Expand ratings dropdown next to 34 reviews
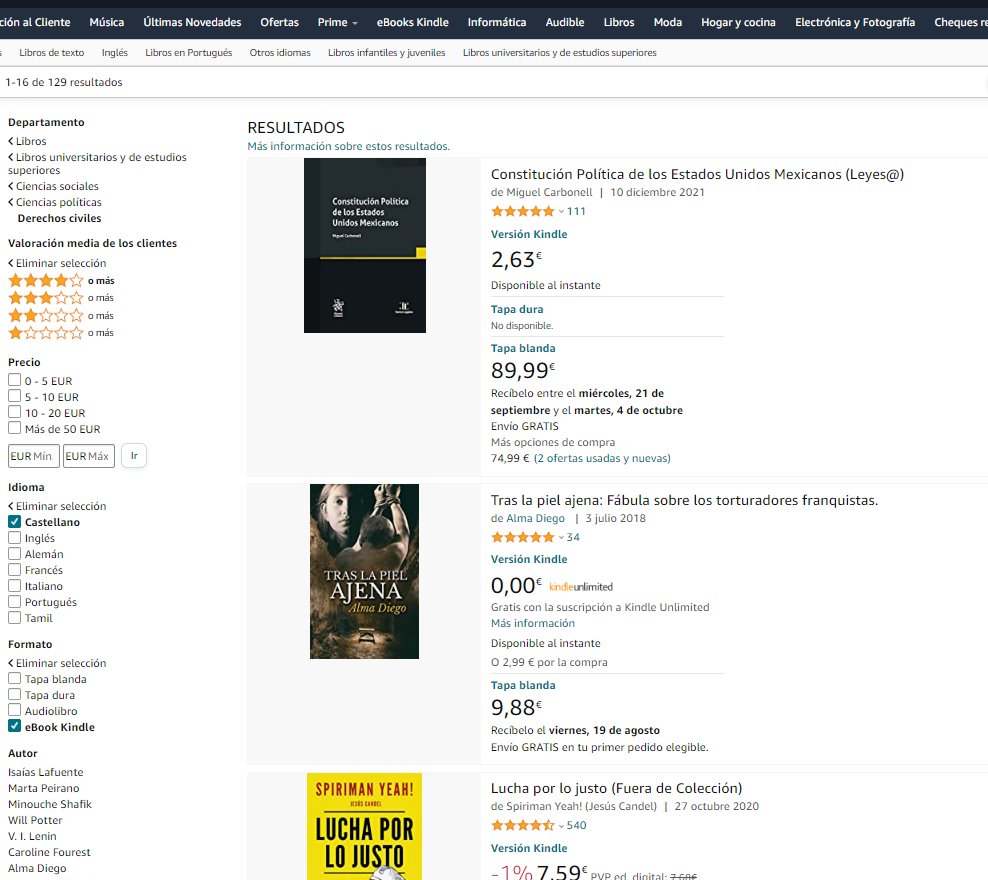 coord(561,538)
